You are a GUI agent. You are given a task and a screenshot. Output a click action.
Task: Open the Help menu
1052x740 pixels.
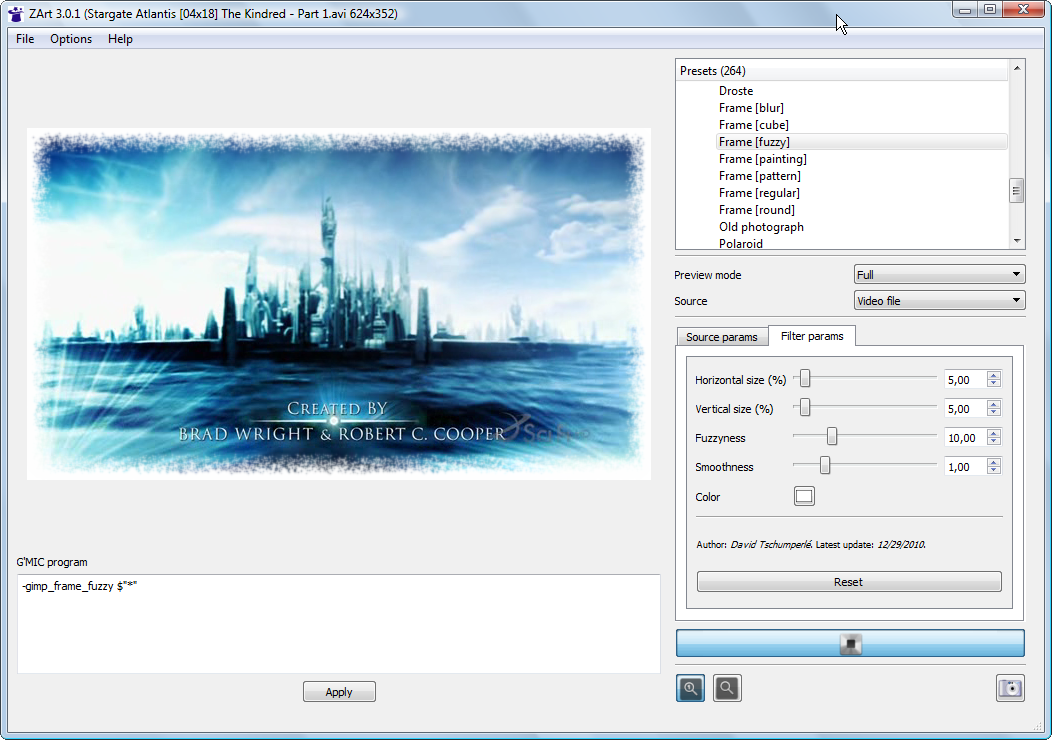tap(120, 39)
